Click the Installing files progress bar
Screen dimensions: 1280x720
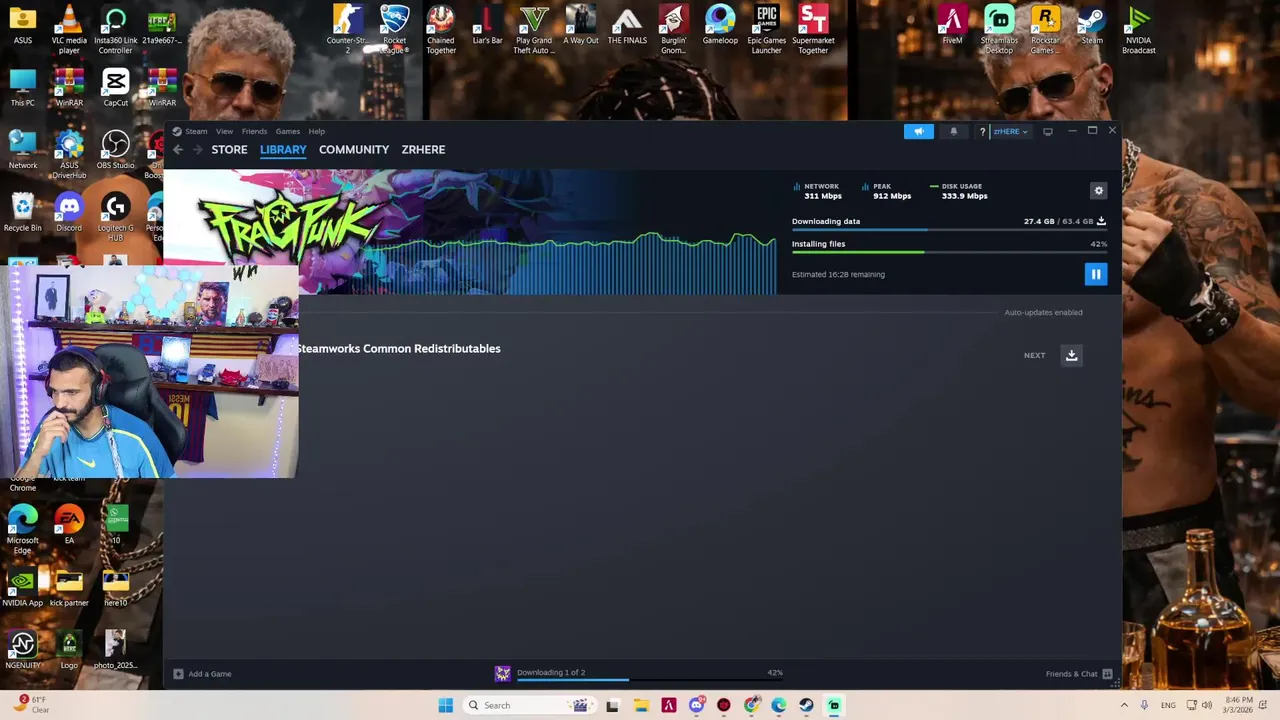coord(949,252)
